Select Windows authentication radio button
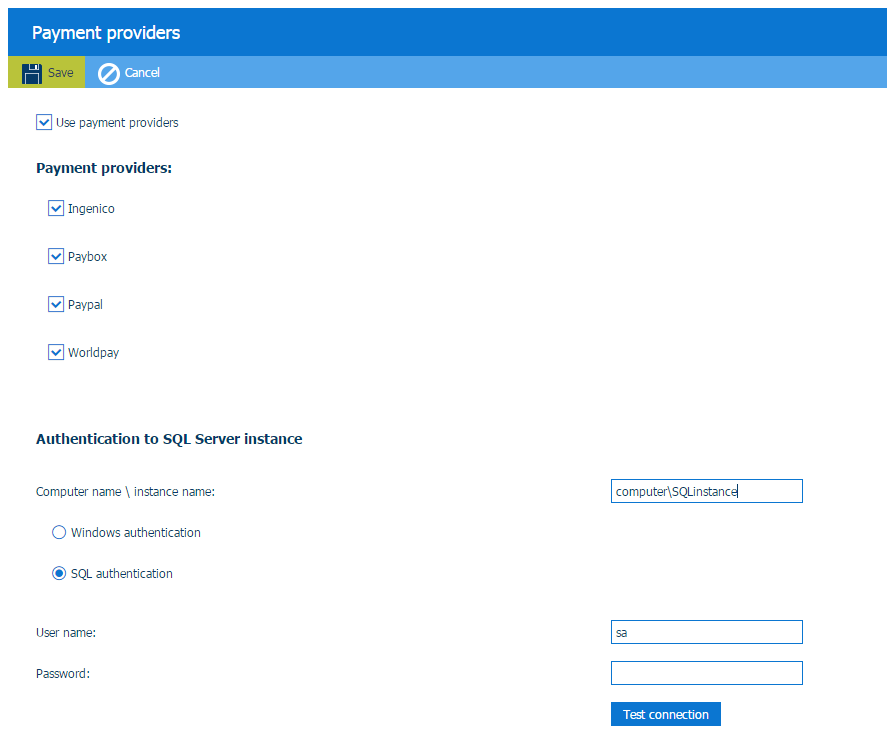The image size is (887, 742). coord(59,533)
